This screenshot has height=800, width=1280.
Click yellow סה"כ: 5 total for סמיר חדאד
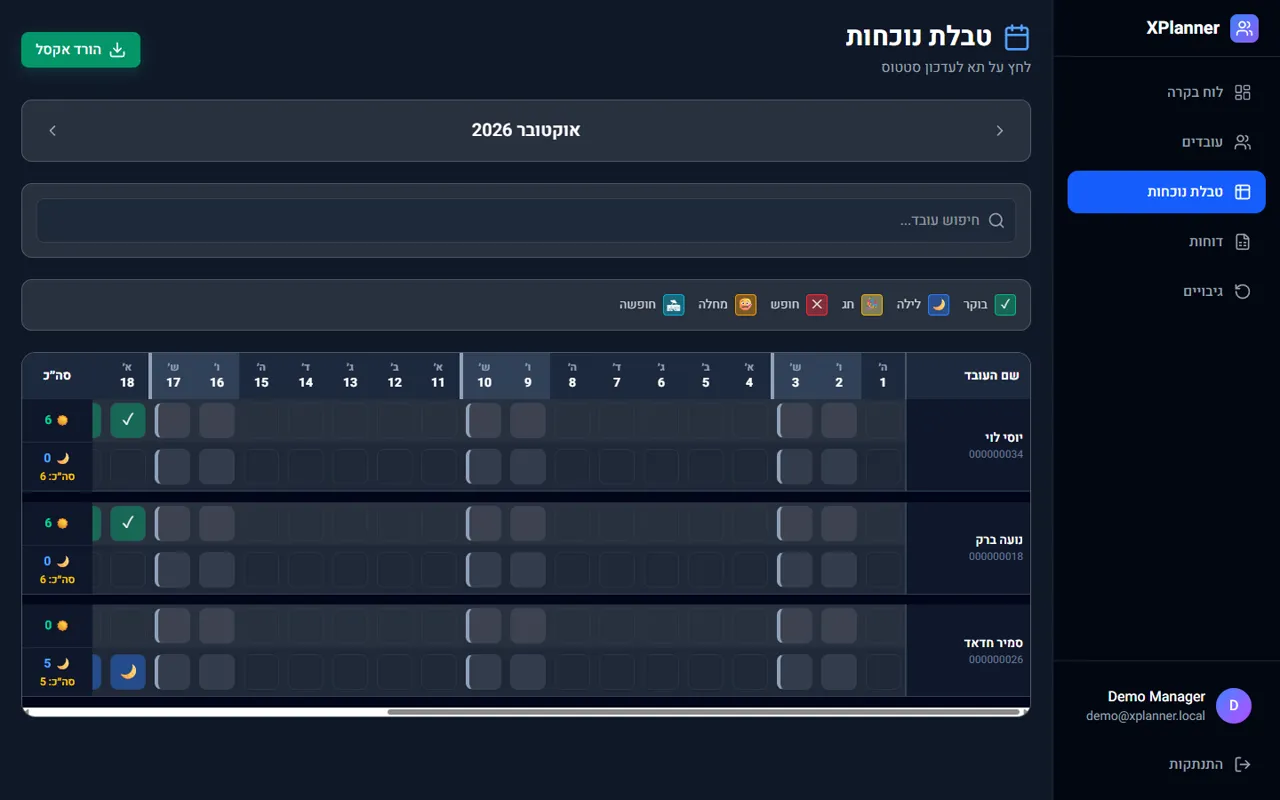(x=57, y=682)
